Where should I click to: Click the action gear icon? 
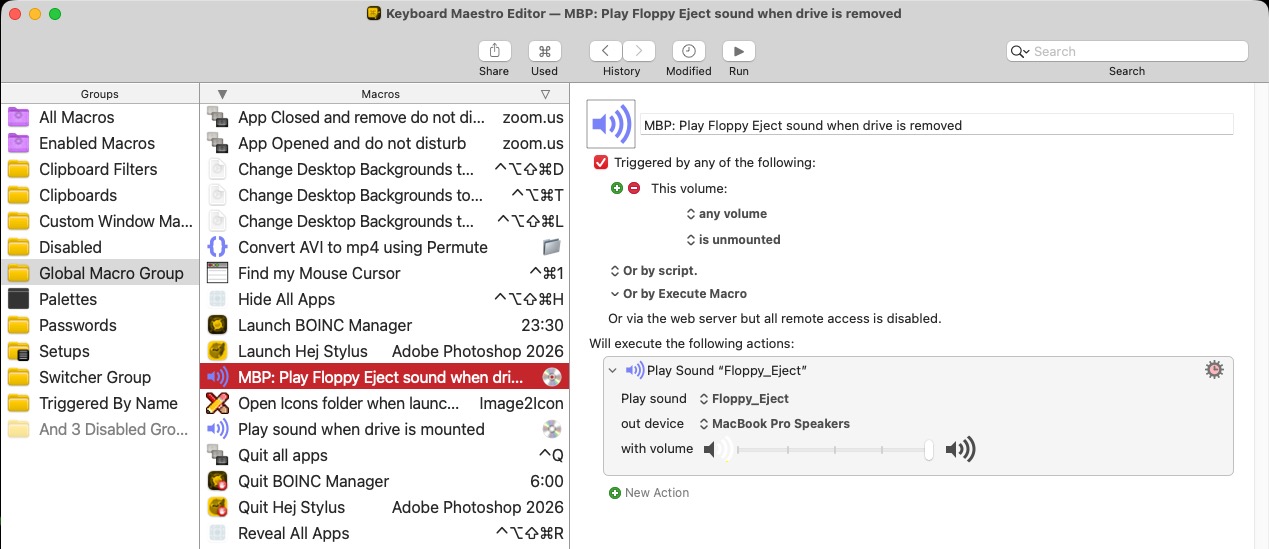tap(1214, 370)
